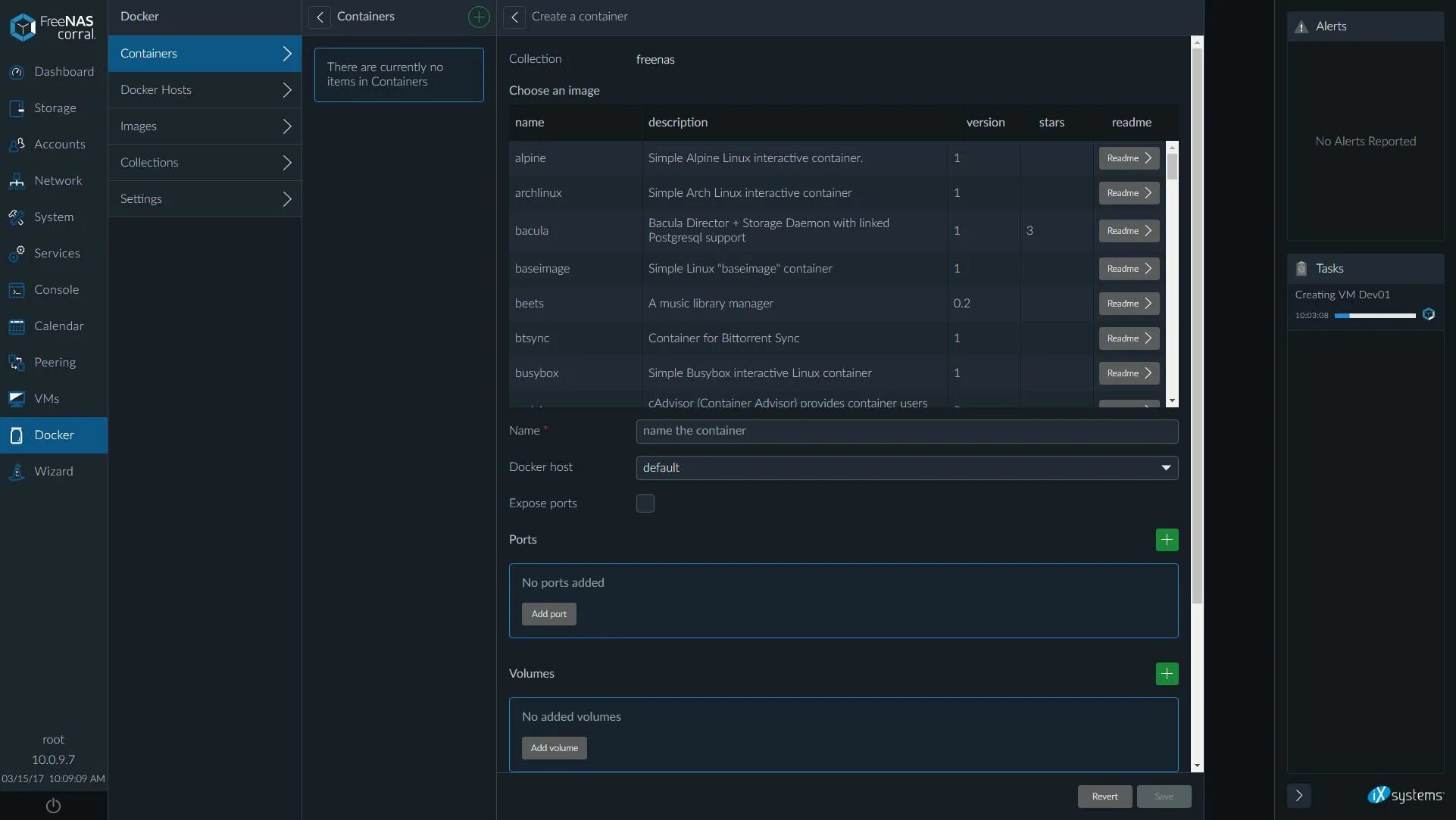Cancel the Creating VM Dev01 task
Image resolution: width=1456 pixels, height=820 pixels.
(1430, 314)
